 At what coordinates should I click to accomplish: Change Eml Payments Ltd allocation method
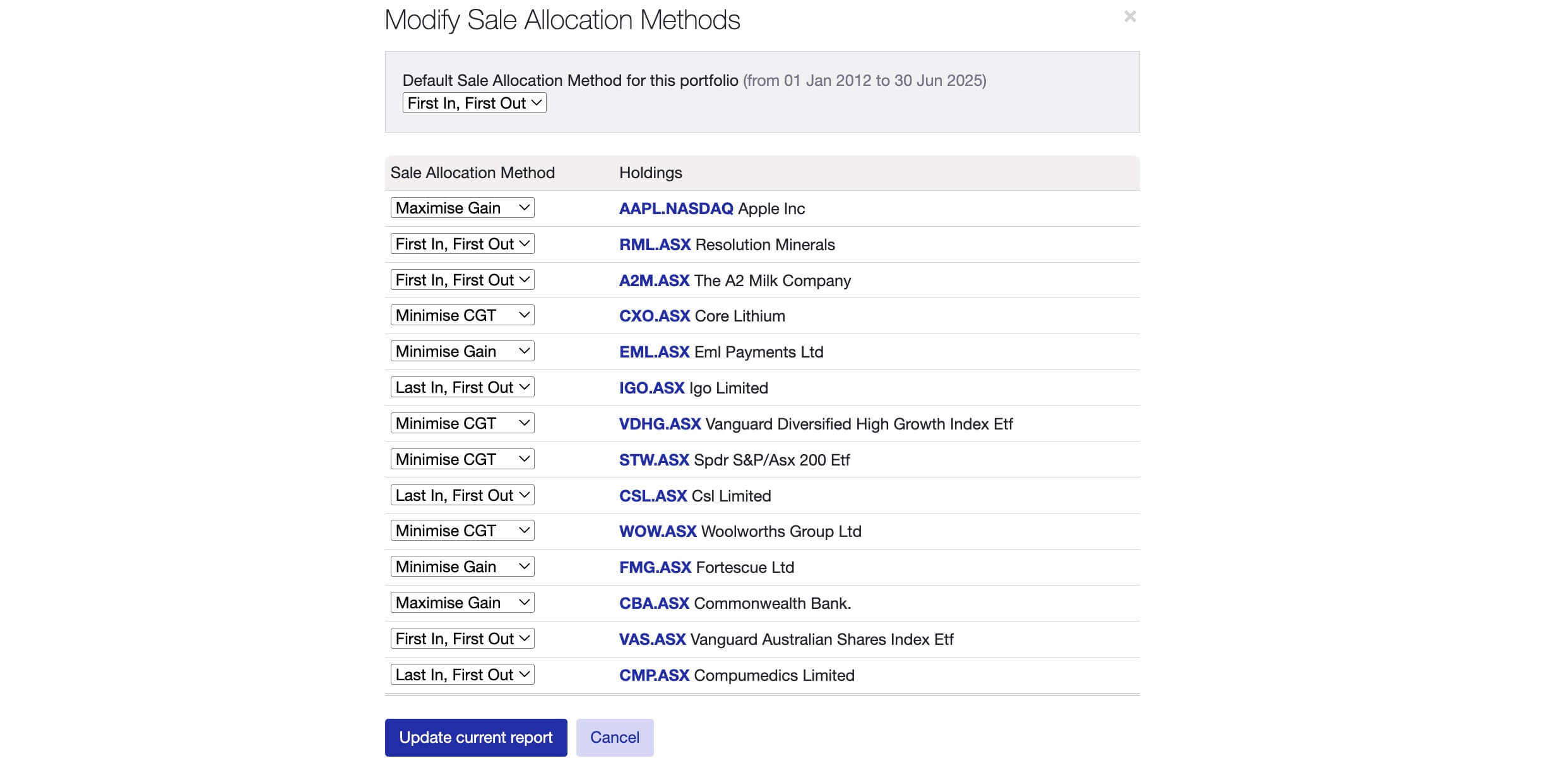pos(462,351)
